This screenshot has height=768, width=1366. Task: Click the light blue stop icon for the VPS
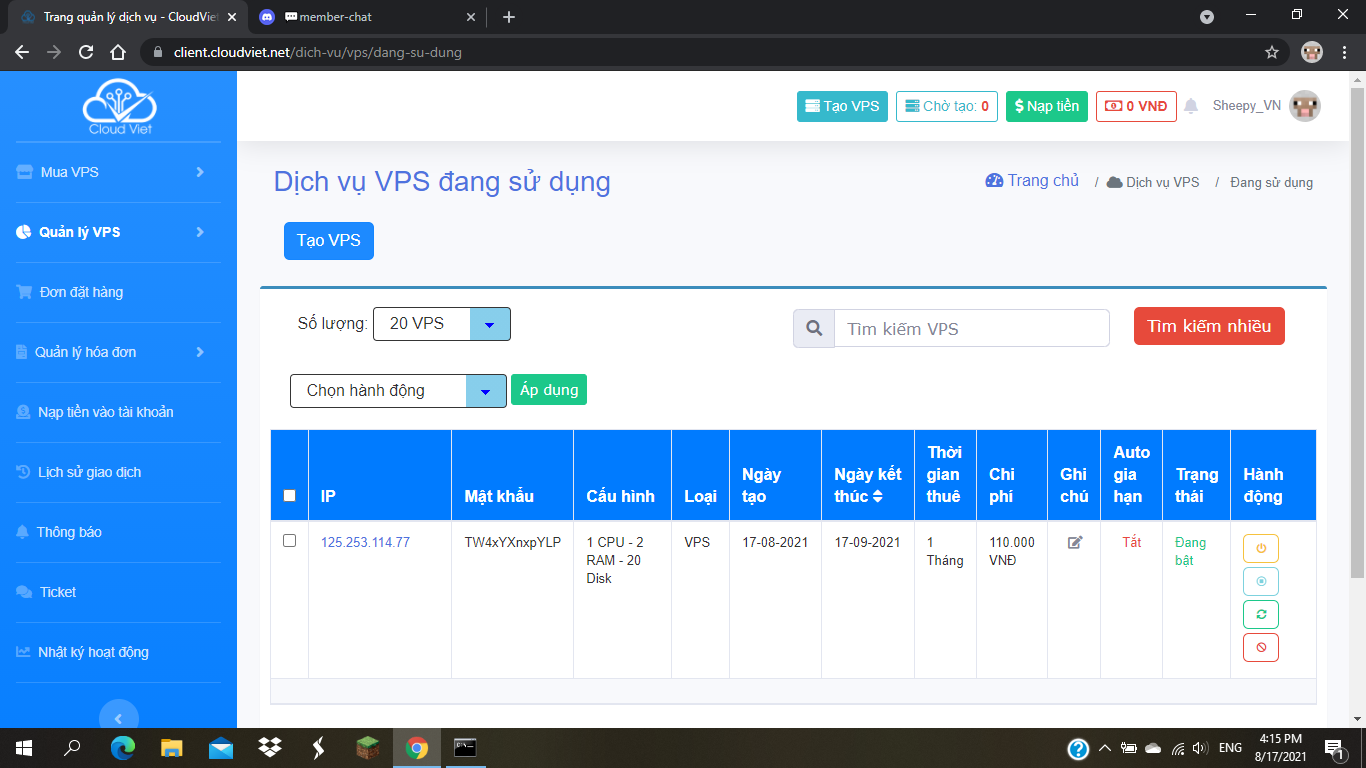pos(1260,581)
